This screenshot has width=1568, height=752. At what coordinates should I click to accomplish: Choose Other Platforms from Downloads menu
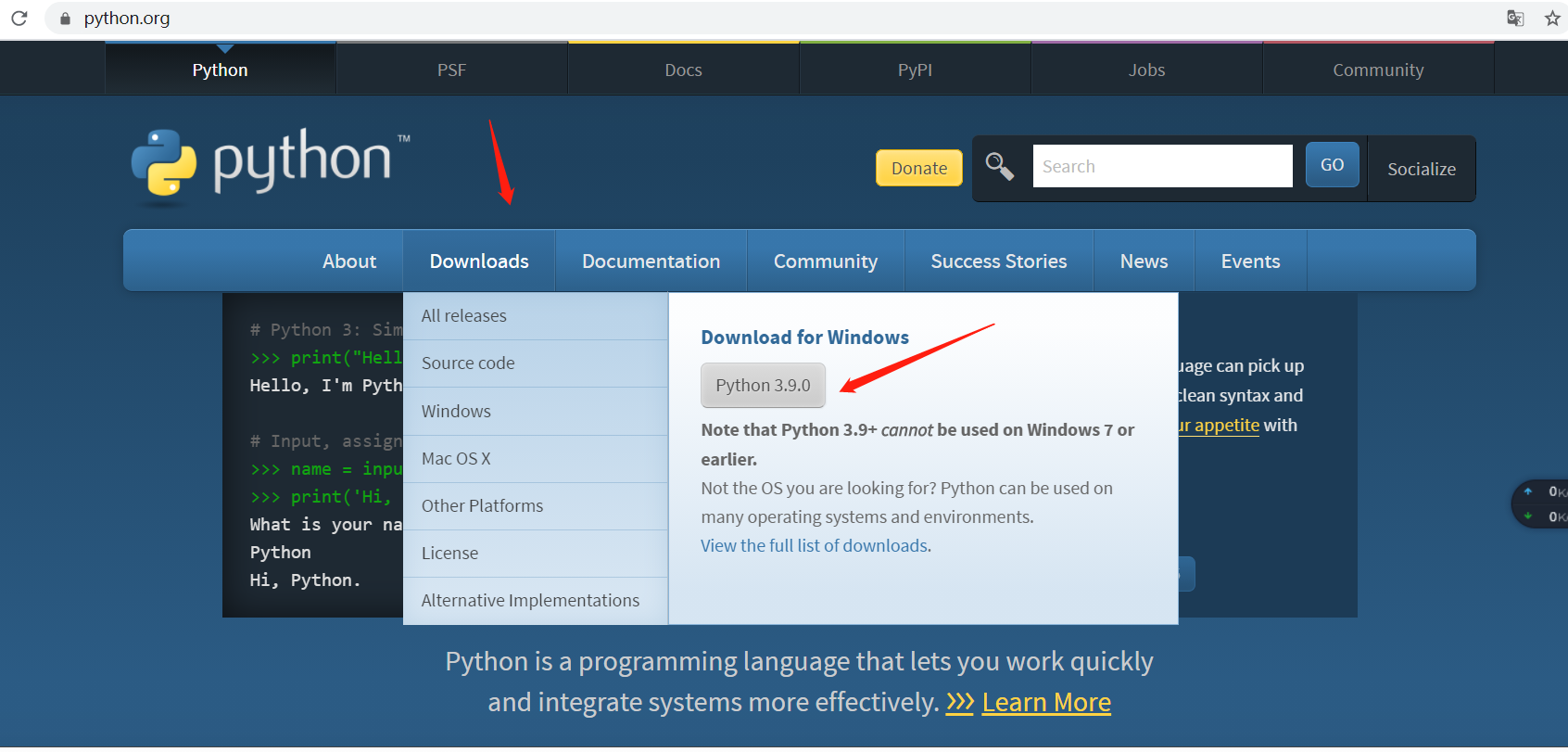[536, 506]
